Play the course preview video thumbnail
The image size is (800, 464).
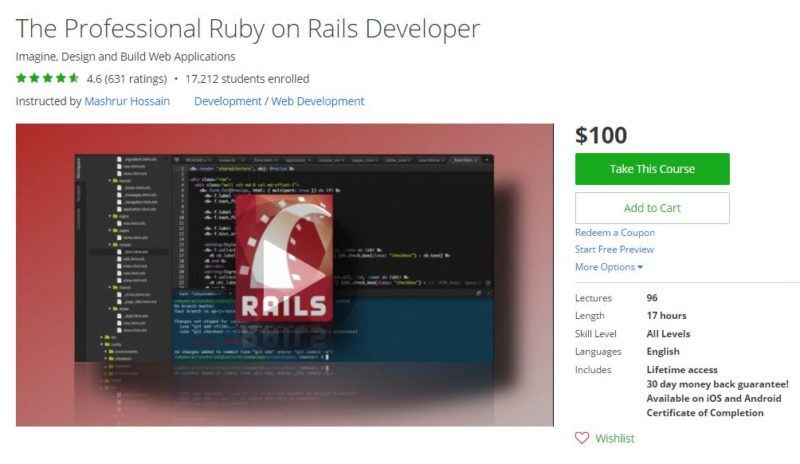tap(285, 275)
